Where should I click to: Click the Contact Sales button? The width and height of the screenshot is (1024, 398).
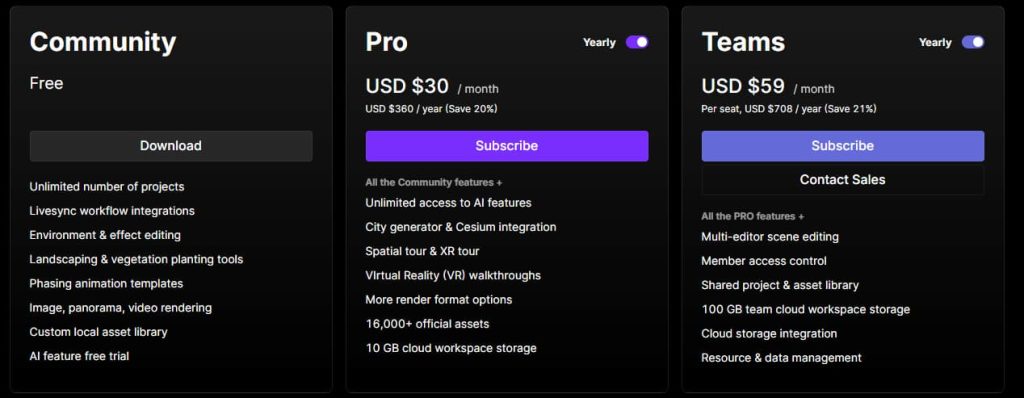pos(842,180)
